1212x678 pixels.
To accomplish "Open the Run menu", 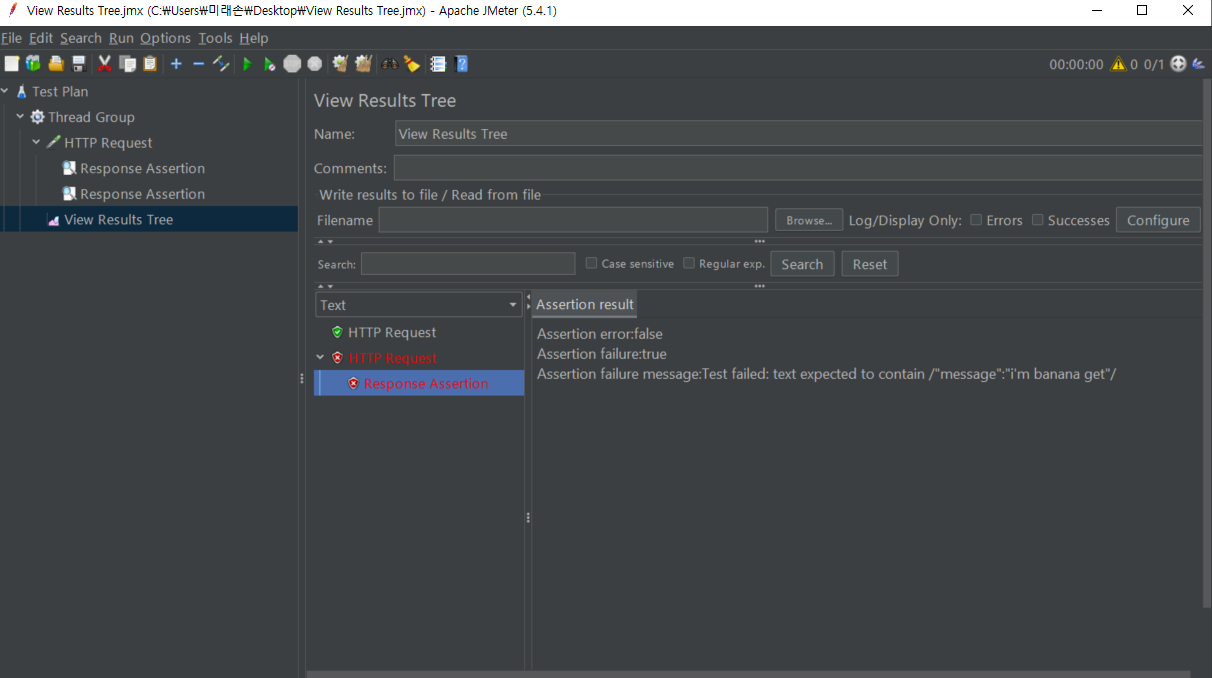I will point(121,38).
